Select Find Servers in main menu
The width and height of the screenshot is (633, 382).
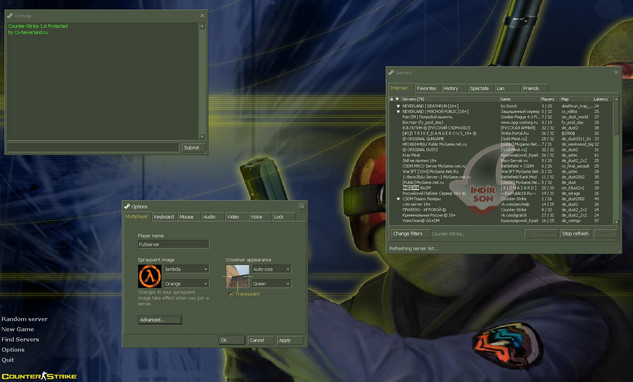(x=20, y=340)
